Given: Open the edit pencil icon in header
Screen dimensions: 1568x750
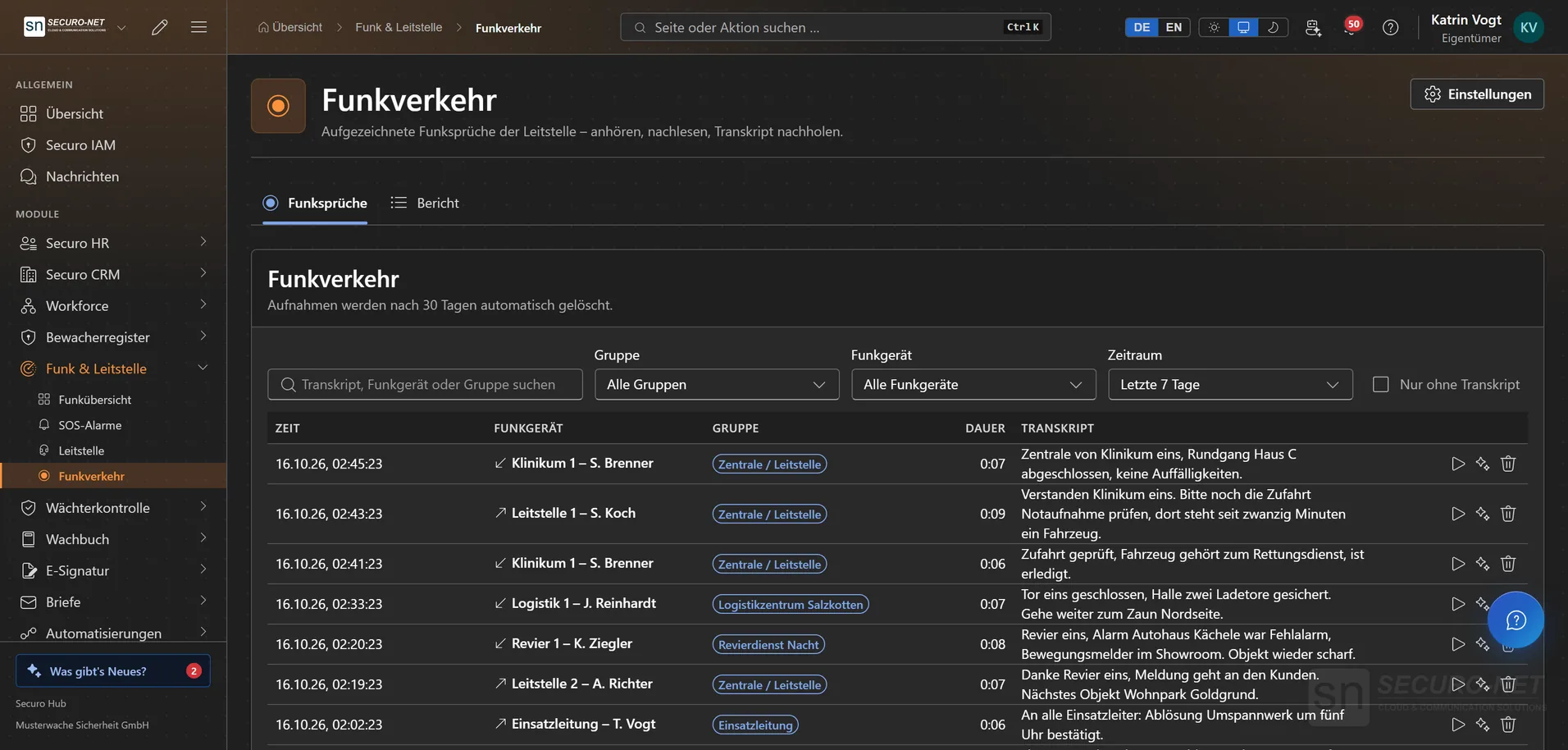Looking at the screenshot, I should pyautogui.click(x=160, y=27).
